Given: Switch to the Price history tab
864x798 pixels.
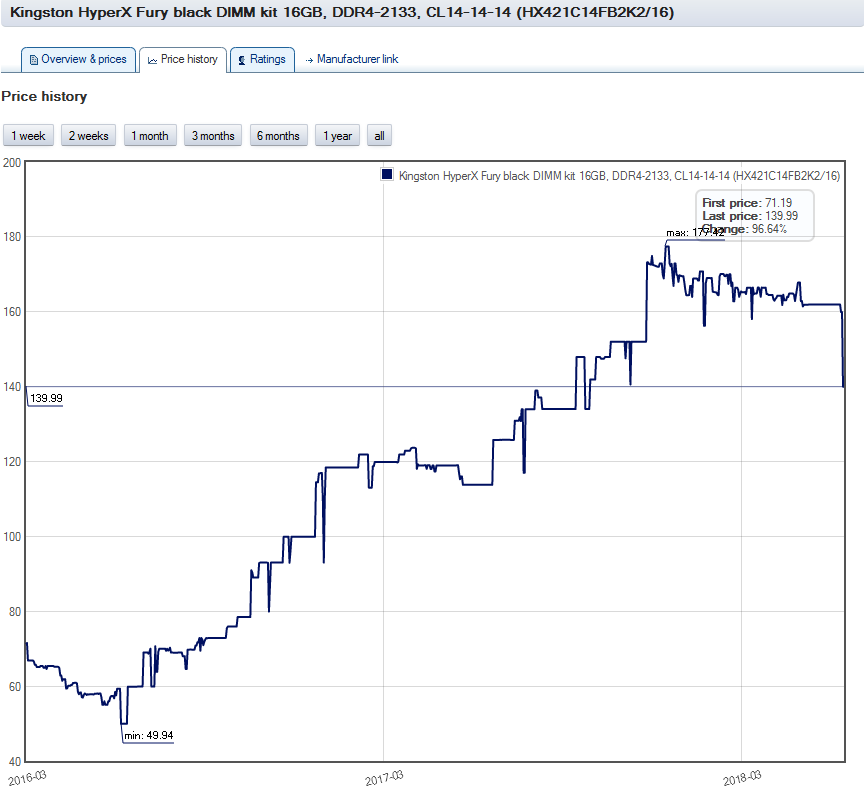Looking at the screenshot, I should click(x=183, y=60).
